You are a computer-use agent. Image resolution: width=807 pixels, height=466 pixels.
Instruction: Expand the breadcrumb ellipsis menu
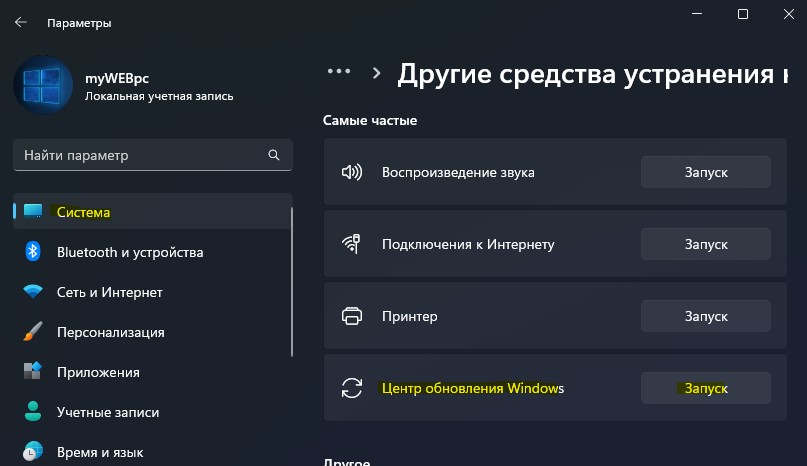tap(339, 71)
